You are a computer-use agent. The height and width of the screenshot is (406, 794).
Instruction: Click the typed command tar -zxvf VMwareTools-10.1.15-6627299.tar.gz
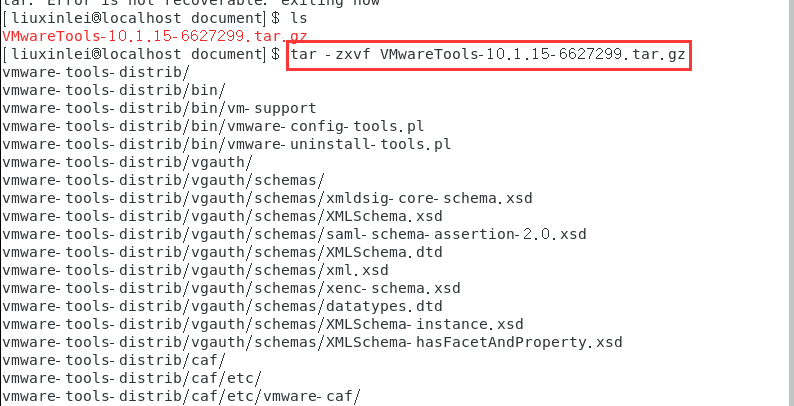(x=488, y=55)
